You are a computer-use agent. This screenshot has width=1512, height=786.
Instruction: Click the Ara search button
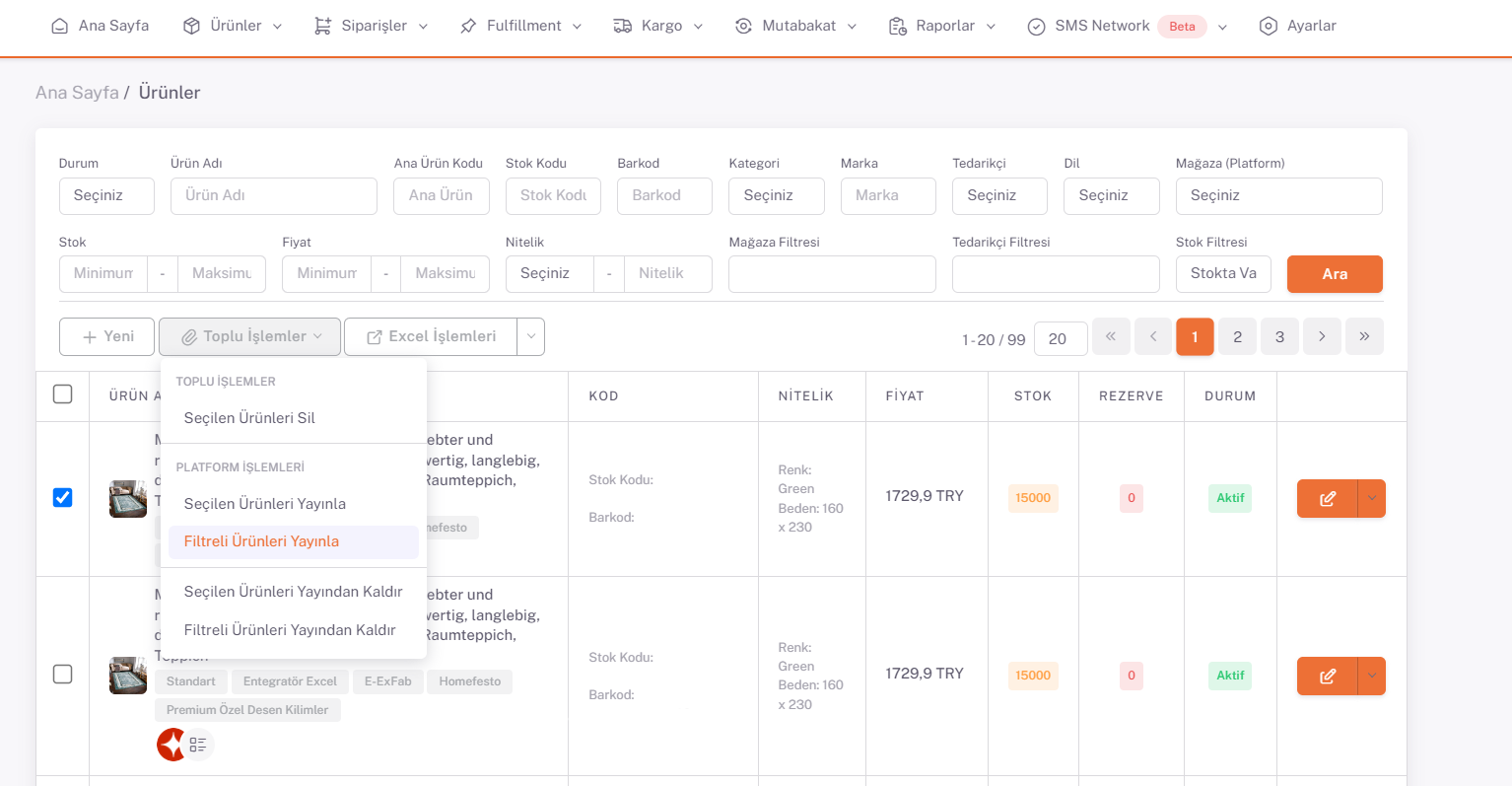point(1335,274)
